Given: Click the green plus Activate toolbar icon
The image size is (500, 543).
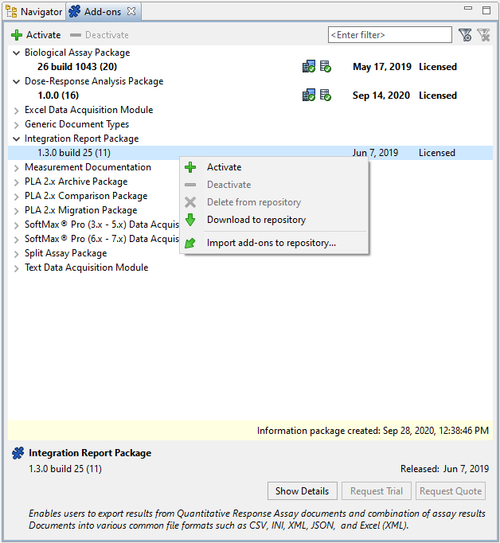Looking at the screenshot, I should pyautogui.click(x=16, y=35).
